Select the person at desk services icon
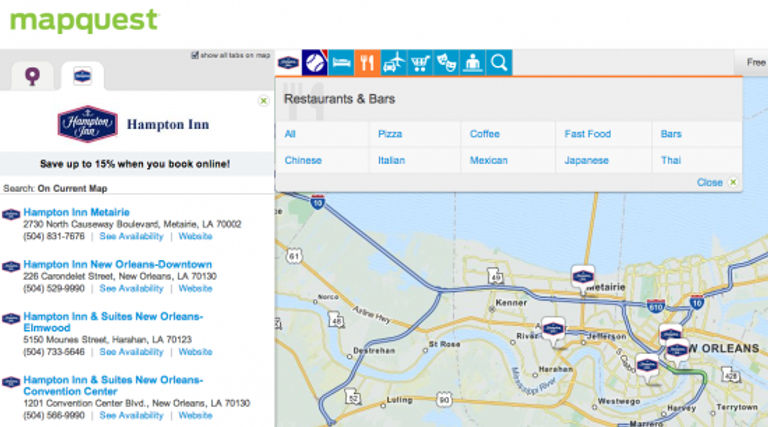 click(473, 63)
